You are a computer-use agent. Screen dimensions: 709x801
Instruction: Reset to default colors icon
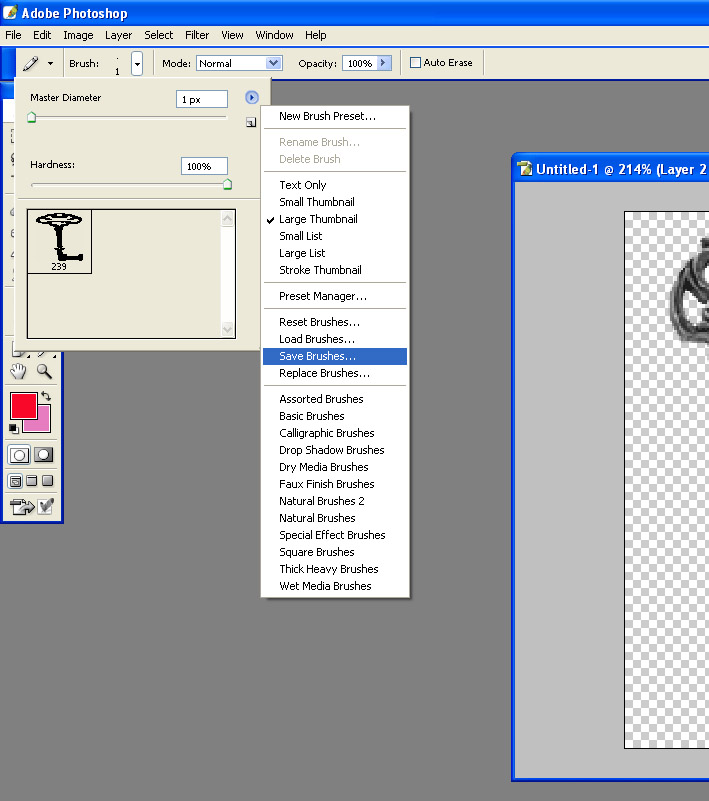click(x=14, y=429)
